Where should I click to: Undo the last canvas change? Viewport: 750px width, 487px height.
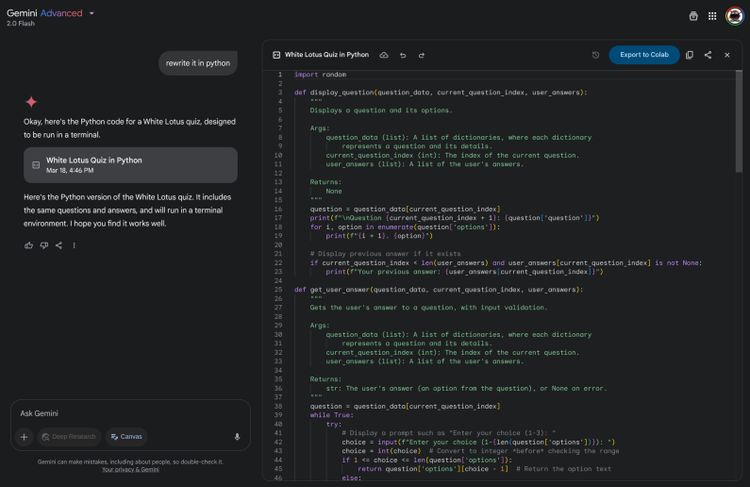coord(403,55)
